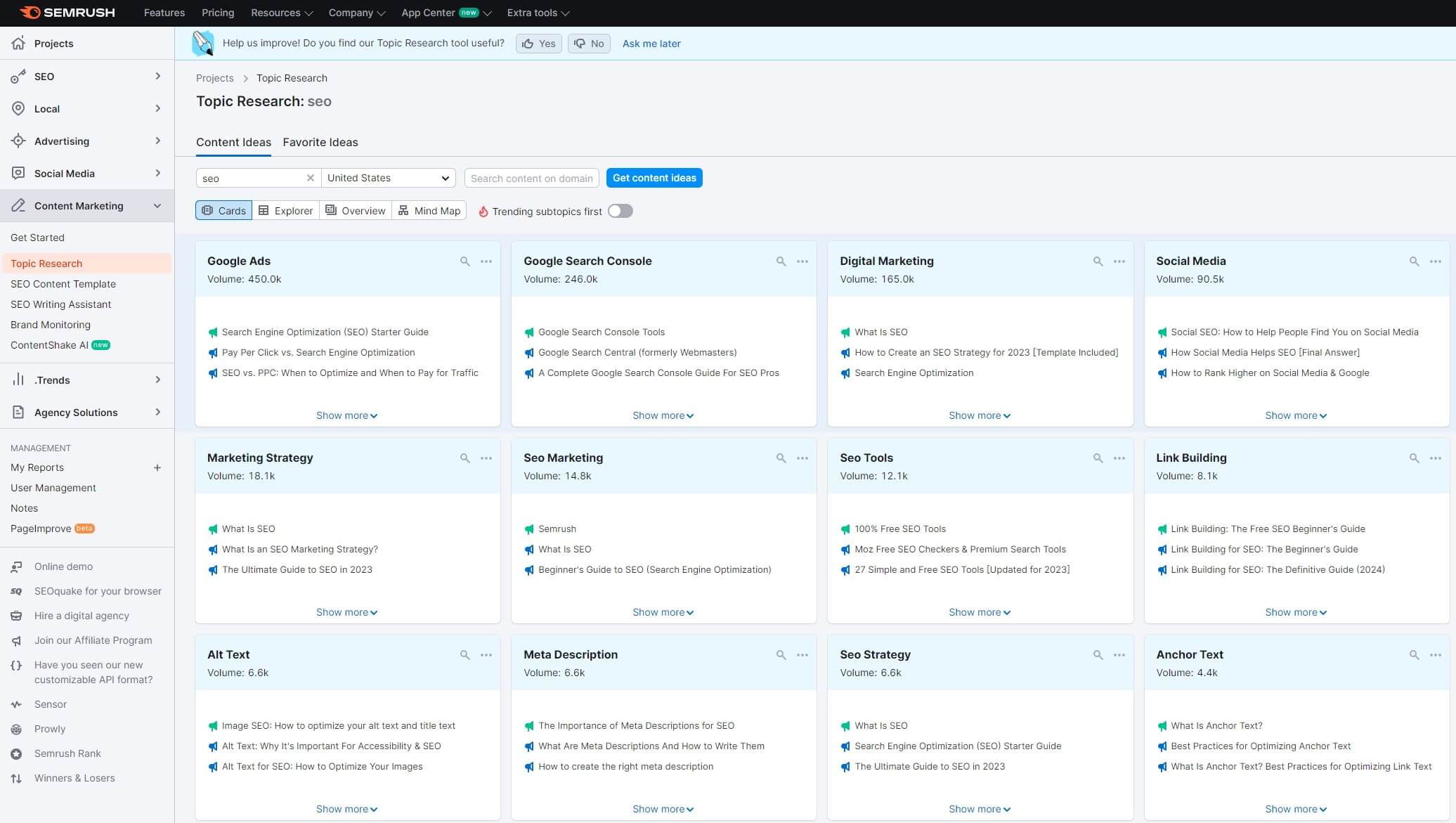The width and height of the screenshot is (1456, 823).
Task: Select the Content Ideas tab
Action: coord(233,142)
